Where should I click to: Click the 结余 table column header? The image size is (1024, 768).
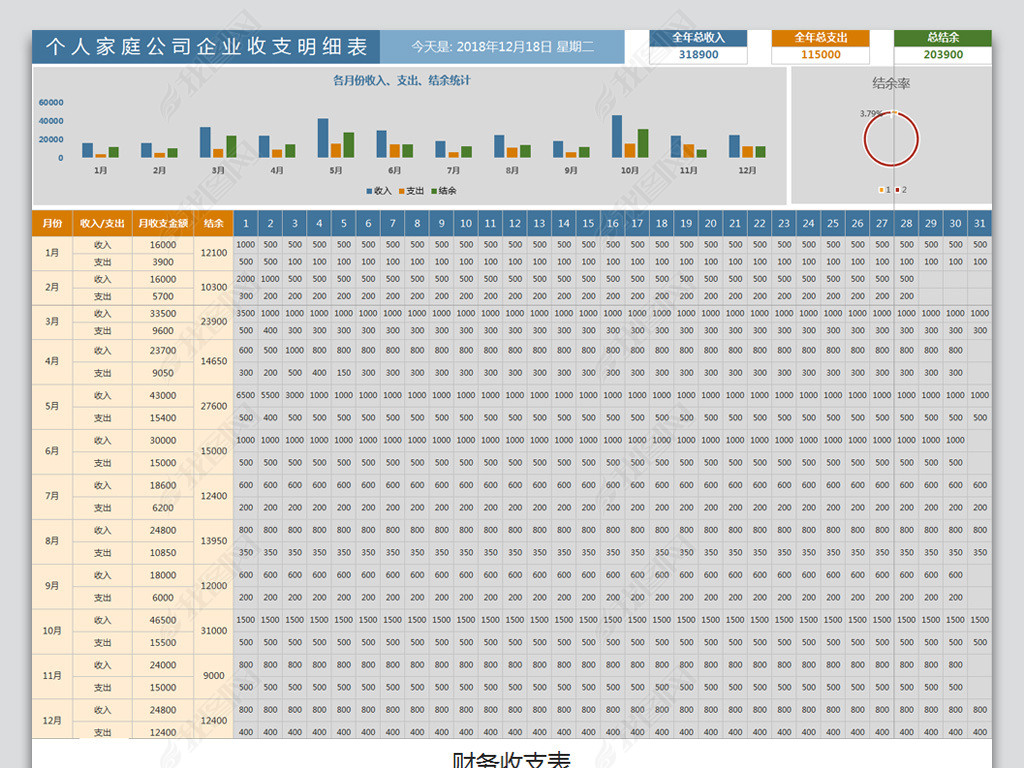213,223
